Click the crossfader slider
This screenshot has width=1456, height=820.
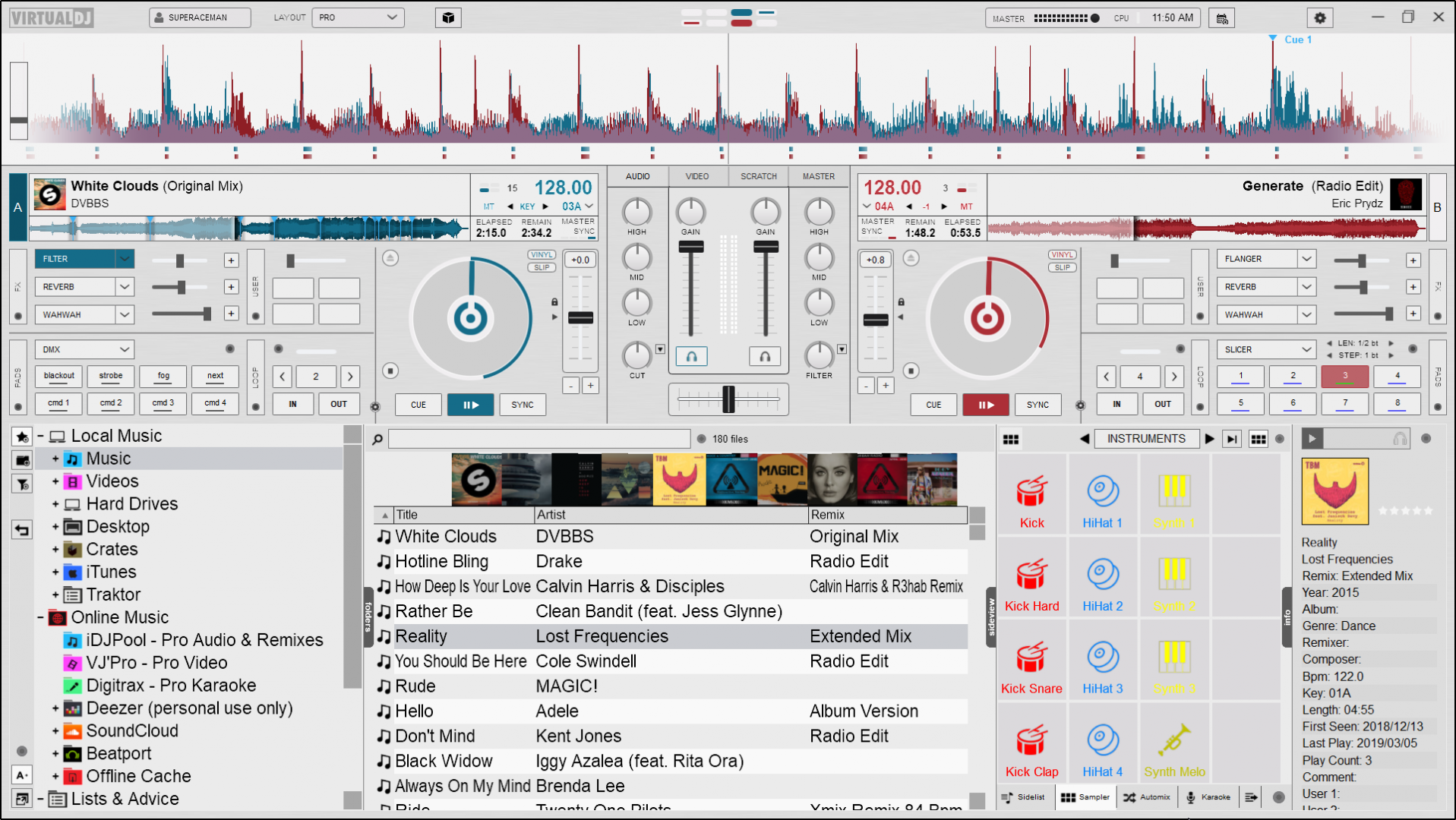[728, 399]
